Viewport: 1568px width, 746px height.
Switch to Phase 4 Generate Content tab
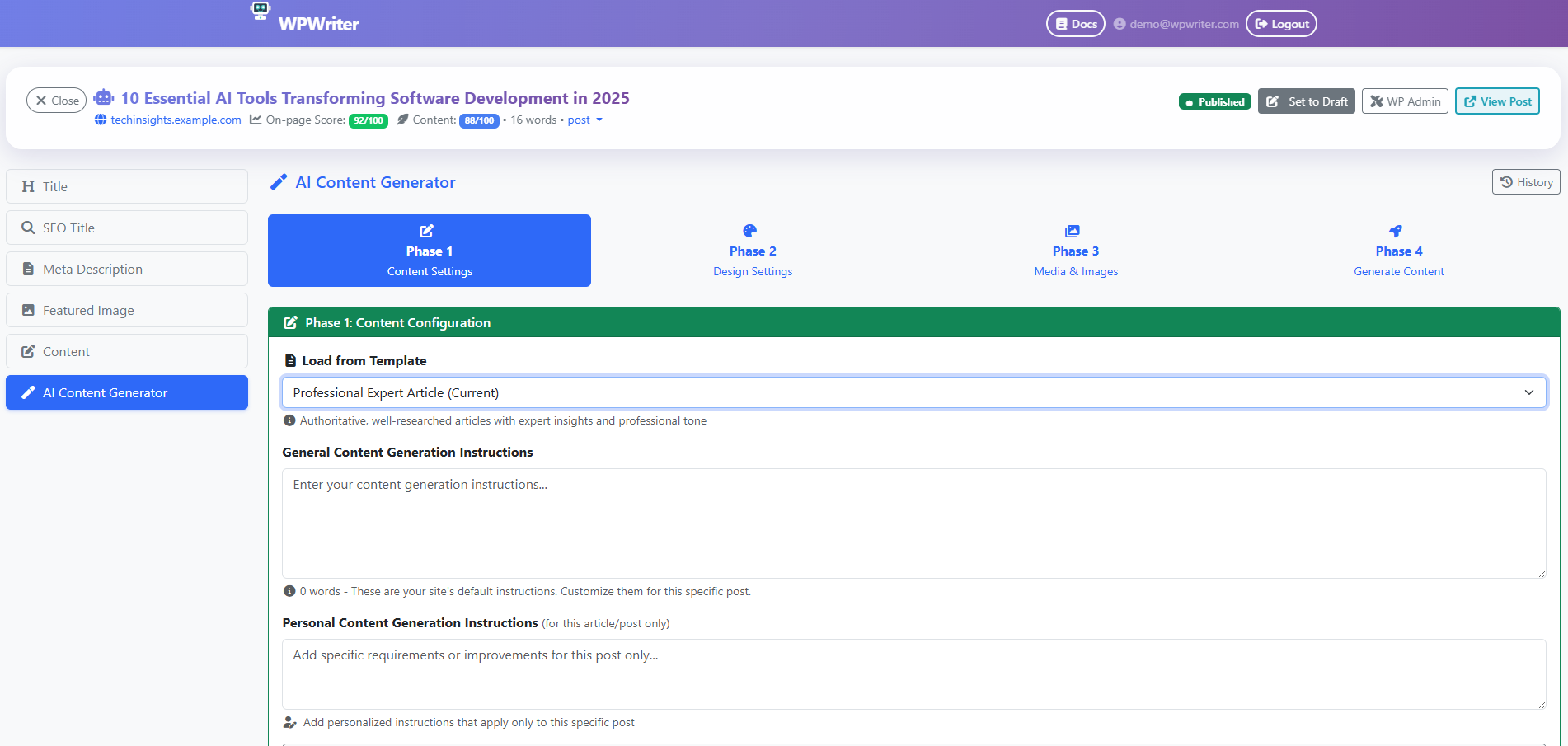click(1399, 251)
